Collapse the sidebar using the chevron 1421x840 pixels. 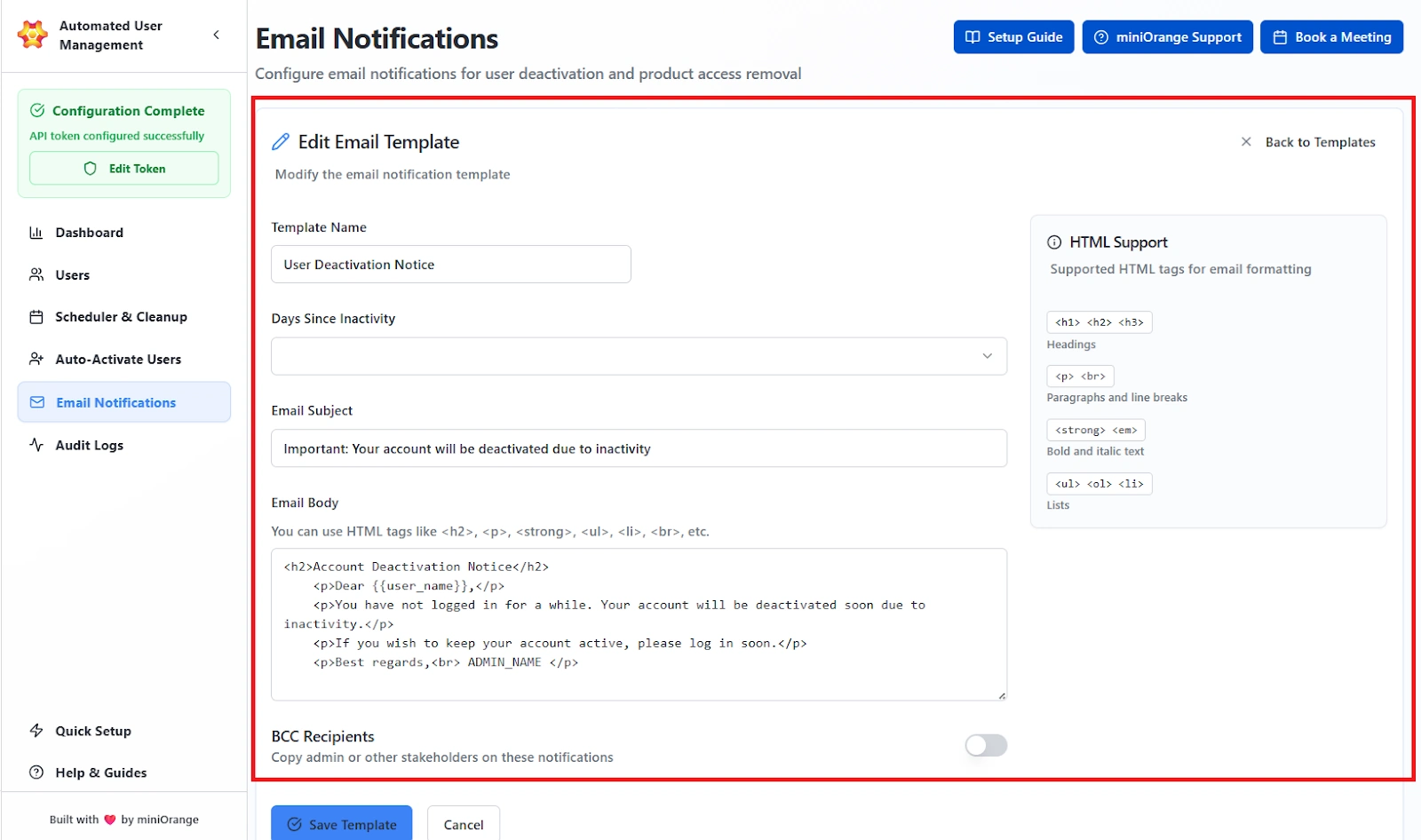click(215, 35)
